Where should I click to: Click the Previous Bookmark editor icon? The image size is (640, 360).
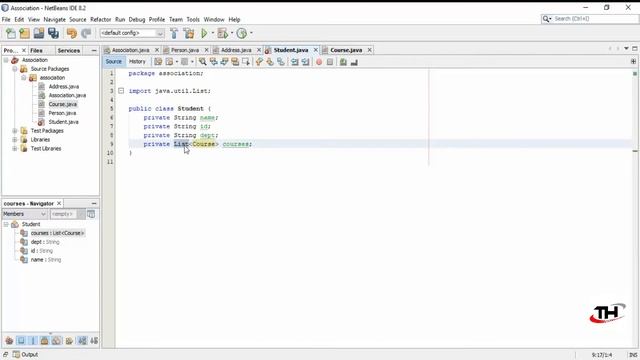tap(259, 62)
